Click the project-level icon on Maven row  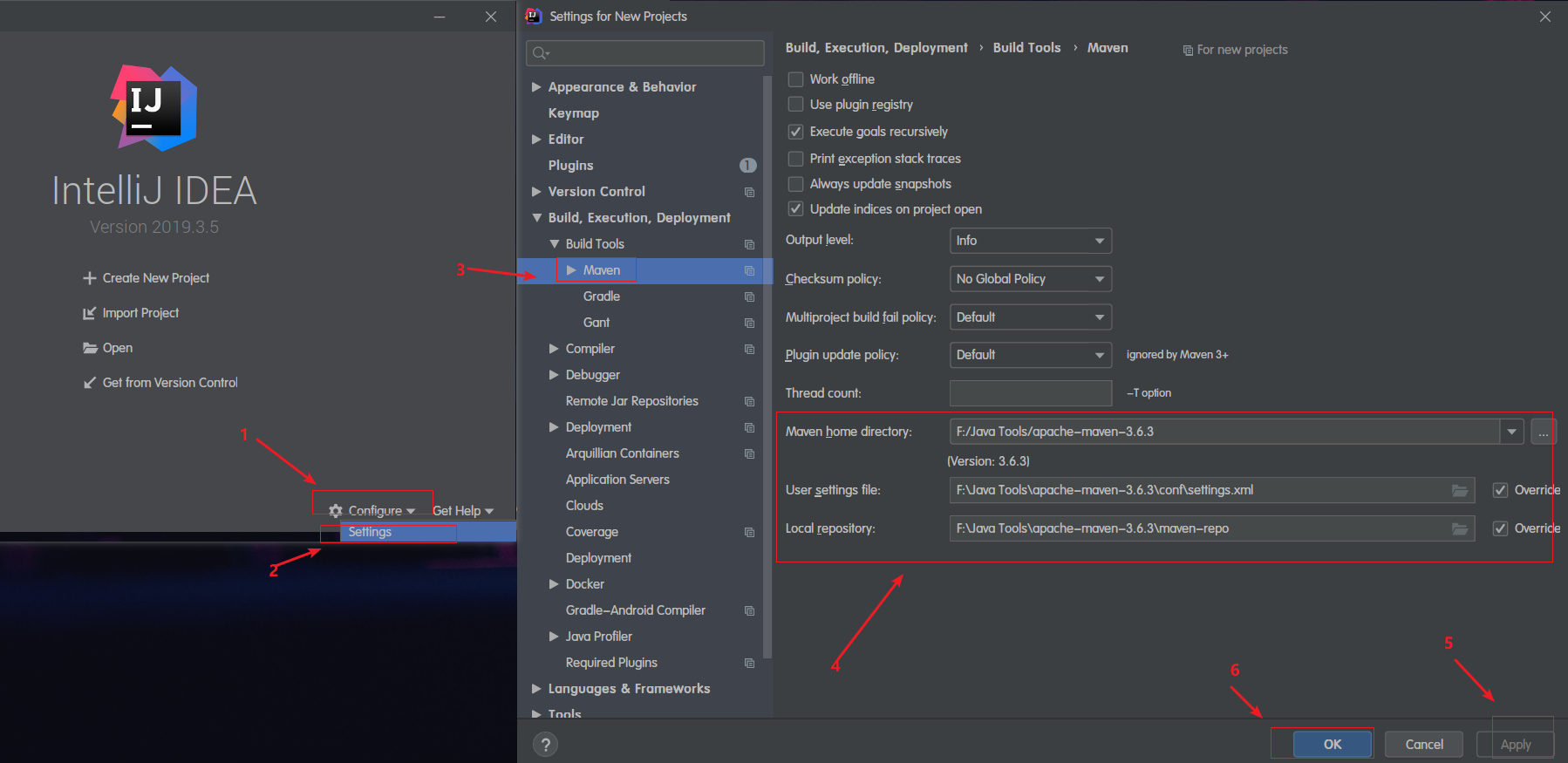coord(749,270)
